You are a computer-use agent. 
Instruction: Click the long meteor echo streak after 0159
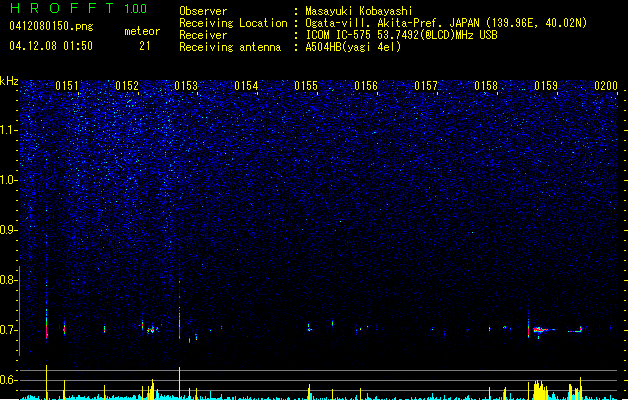tap(544, 330)
